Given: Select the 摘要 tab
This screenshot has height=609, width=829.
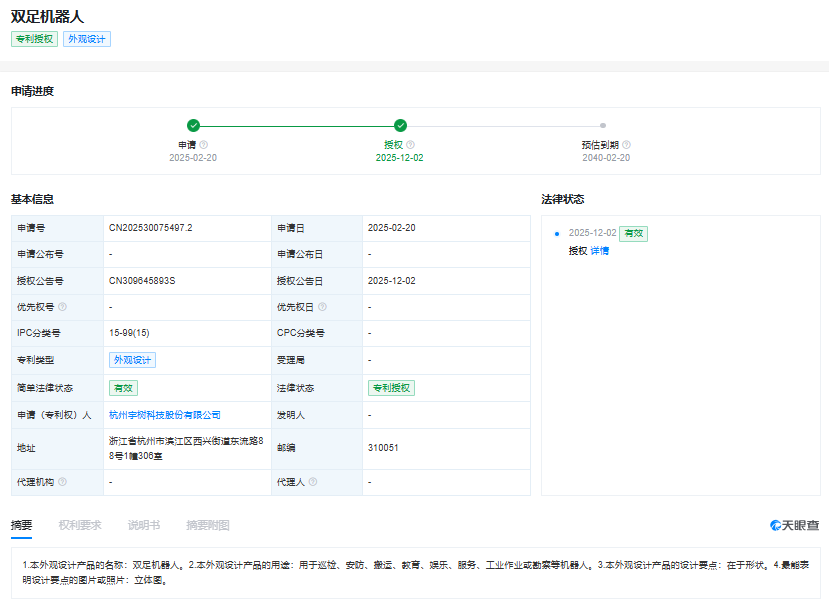Looking at the screenshot, I should click(21, 525).
